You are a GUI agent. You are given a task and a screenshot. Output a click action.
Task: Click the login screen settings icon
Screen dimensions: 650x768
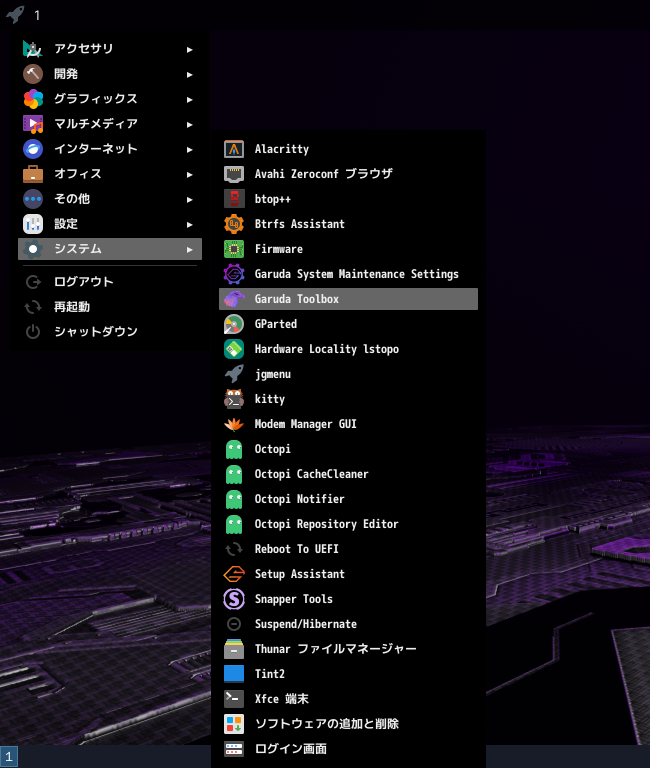point(234,748)
